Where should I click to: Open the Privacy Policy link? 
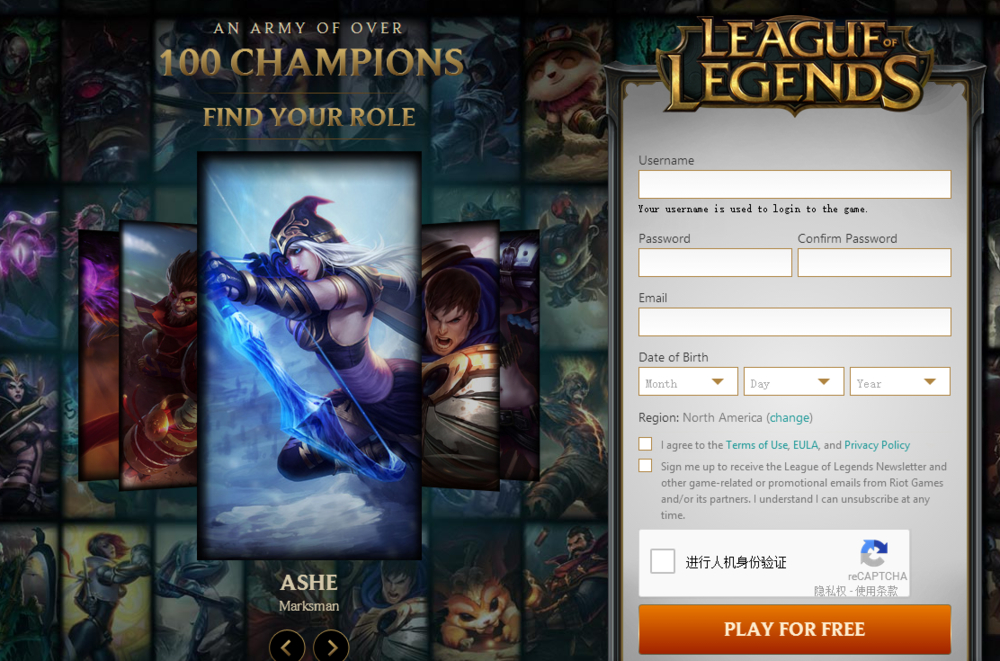[x=877, y=445]
